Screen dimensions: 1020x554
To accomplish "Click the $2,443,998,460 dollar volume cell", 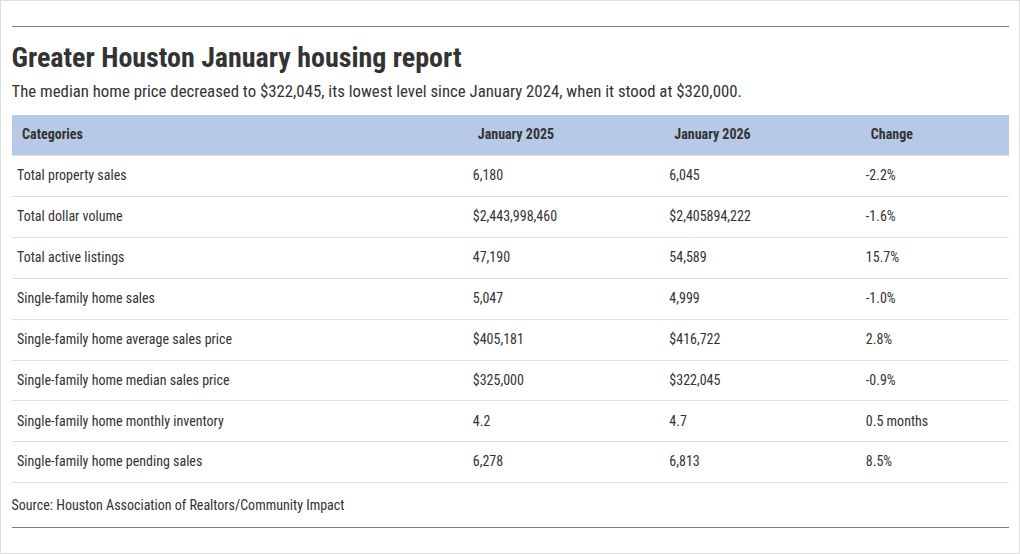I will (x=515, y=216).
